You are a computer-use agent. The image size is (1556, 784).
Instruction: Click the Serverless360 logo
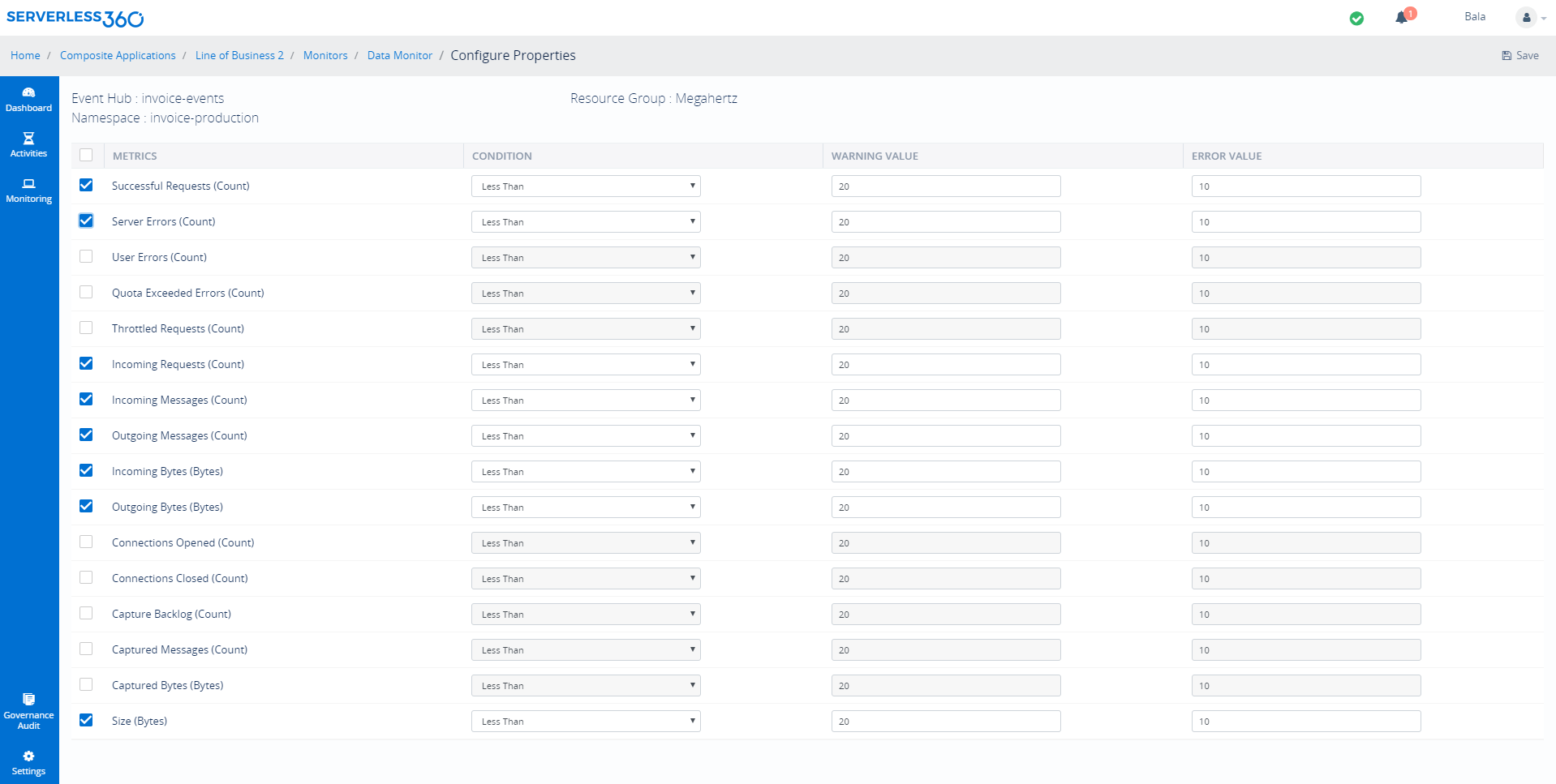(75, 16)
